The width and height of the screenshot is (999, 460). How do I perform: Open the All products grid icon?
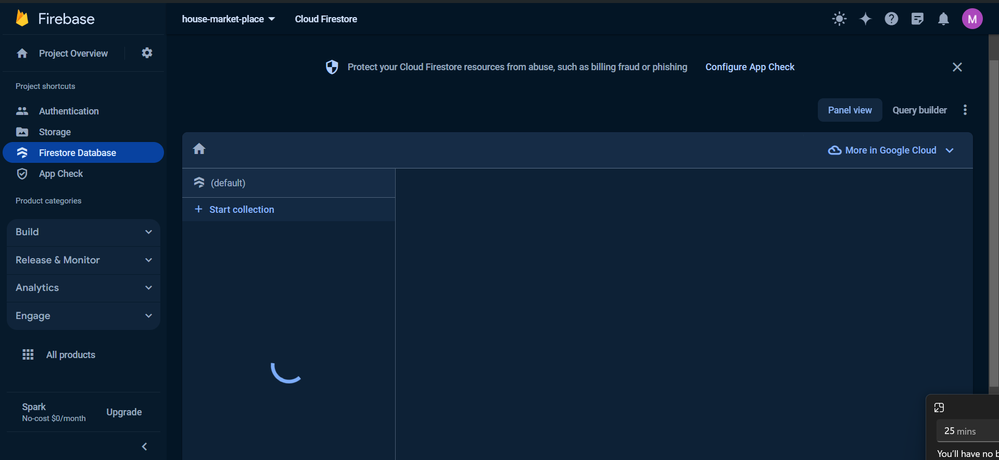pyautogui.click(x=28, y=355)
